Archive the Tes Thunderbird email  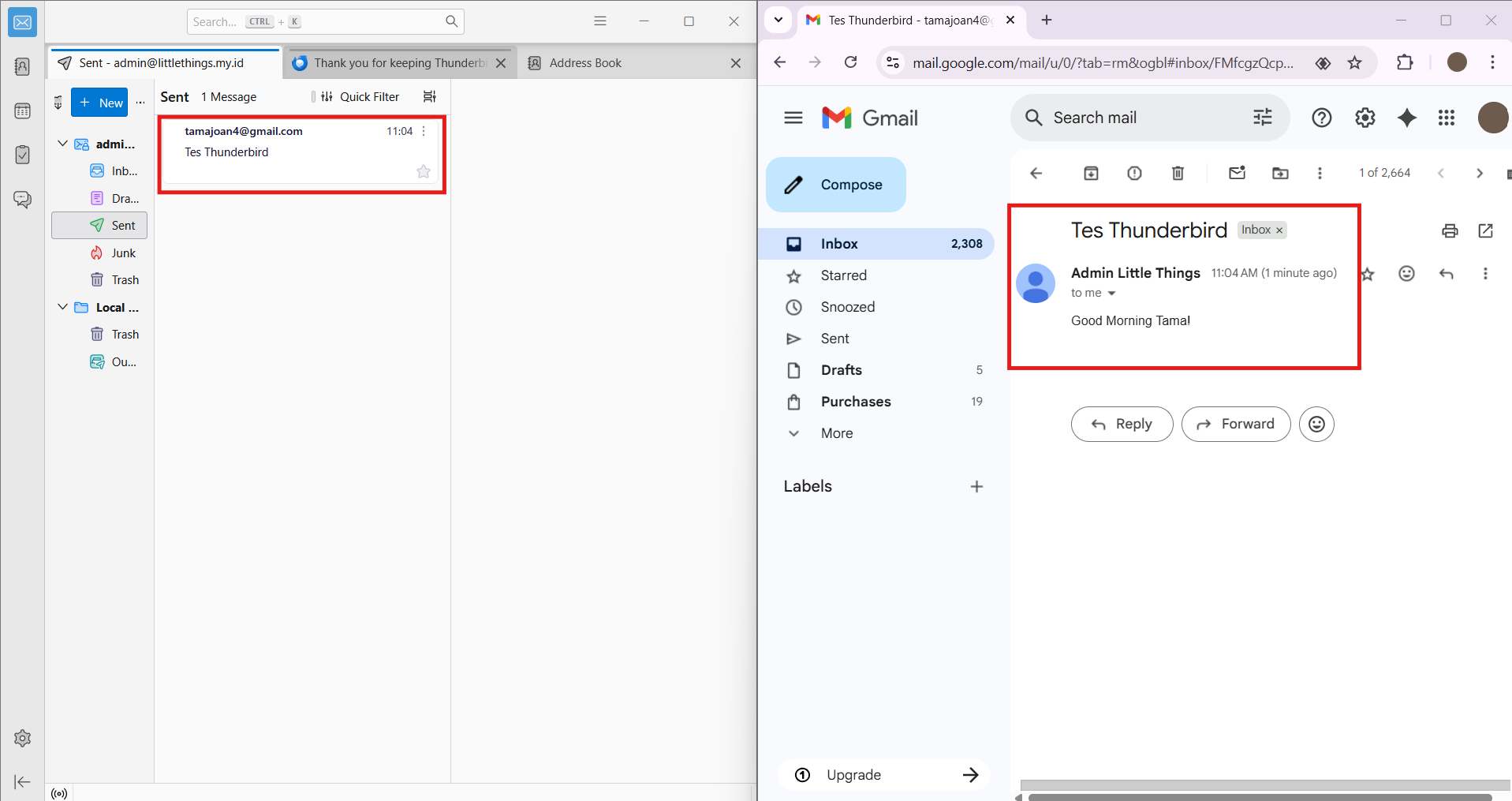tap(1091, 173)
